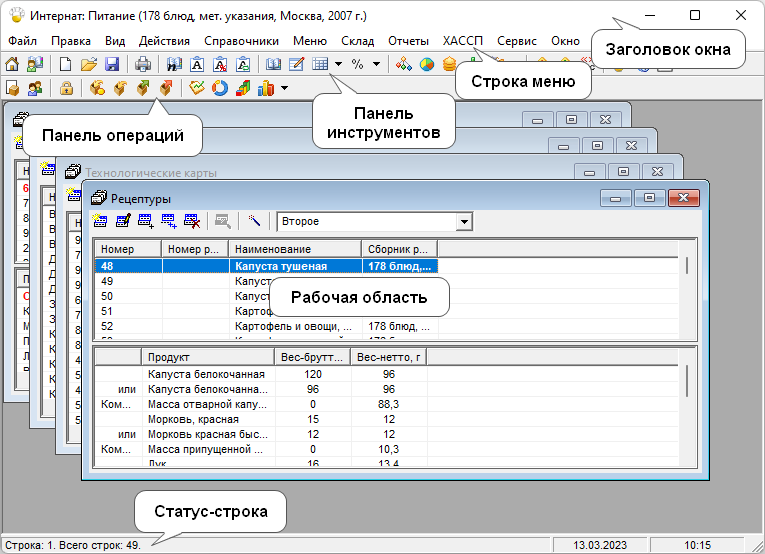Click the padlock icon in operations panel

[x=66, y=88]
